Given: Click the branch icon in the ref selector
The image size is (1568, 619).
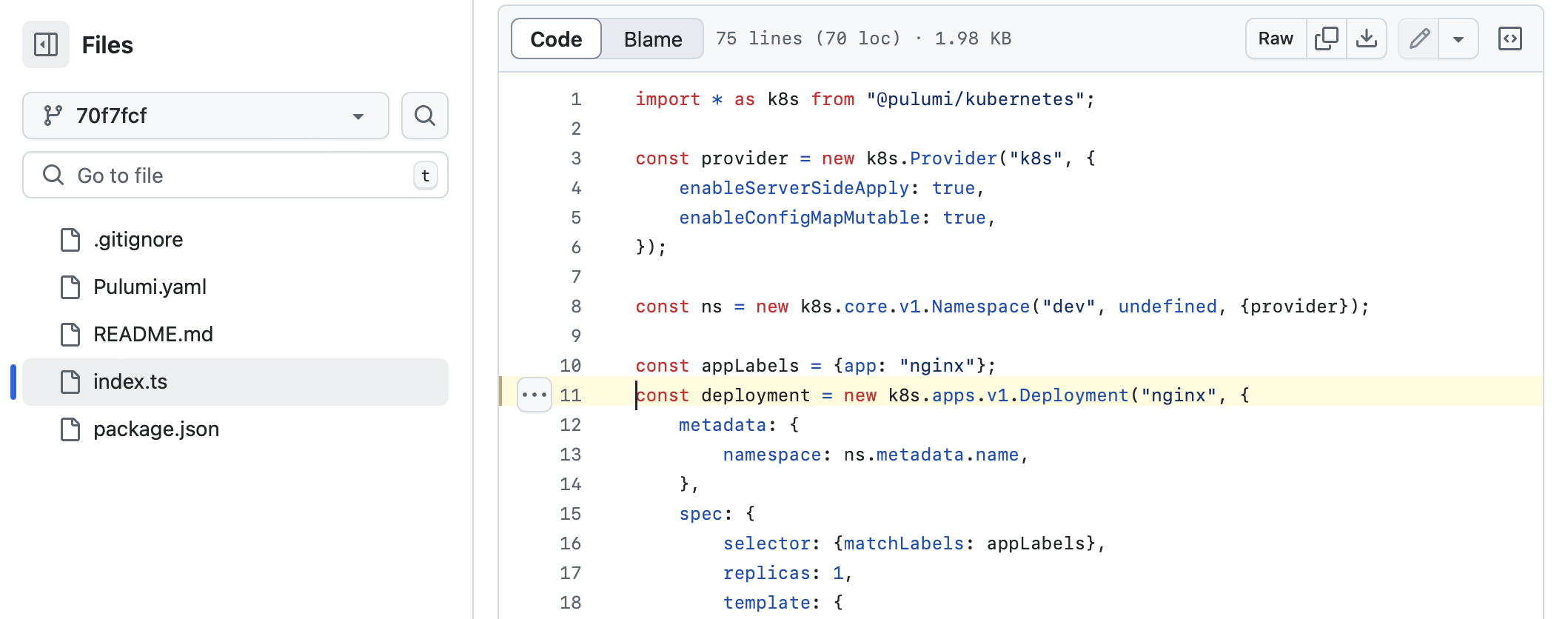Looking at the screenshot, I should [53, 116].
